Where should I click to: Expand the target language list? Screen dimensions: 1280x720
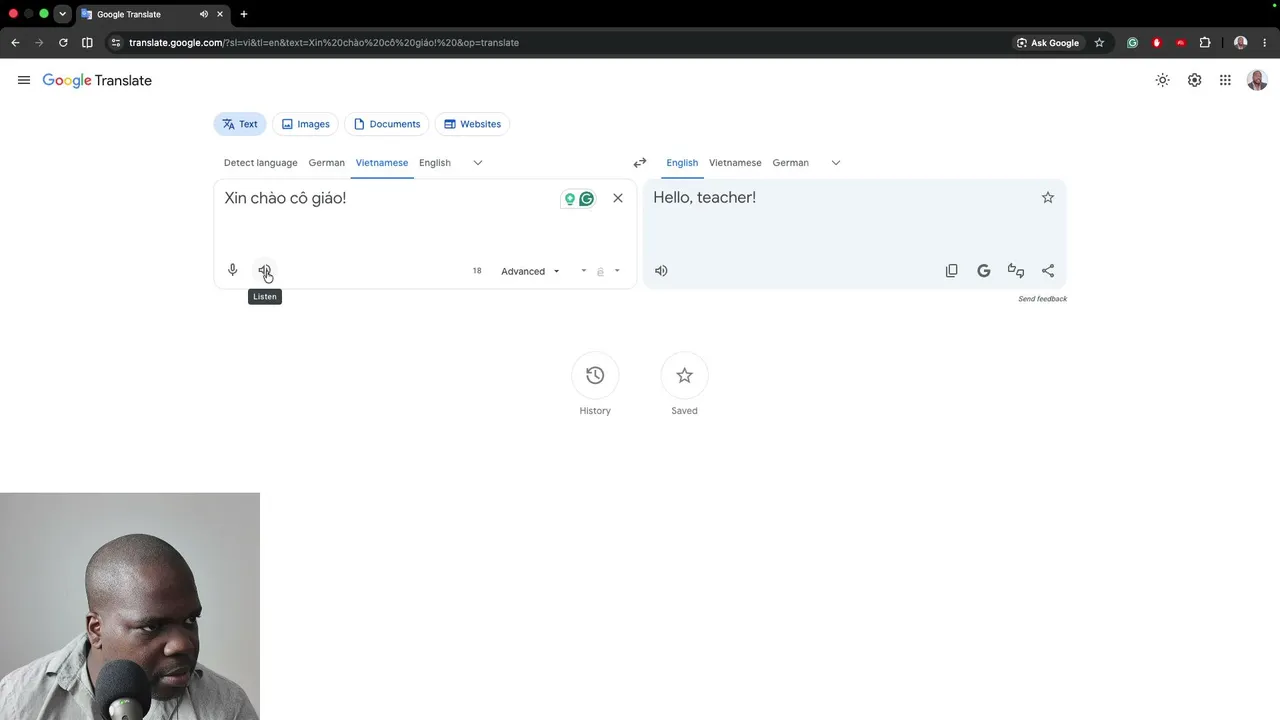836,163
